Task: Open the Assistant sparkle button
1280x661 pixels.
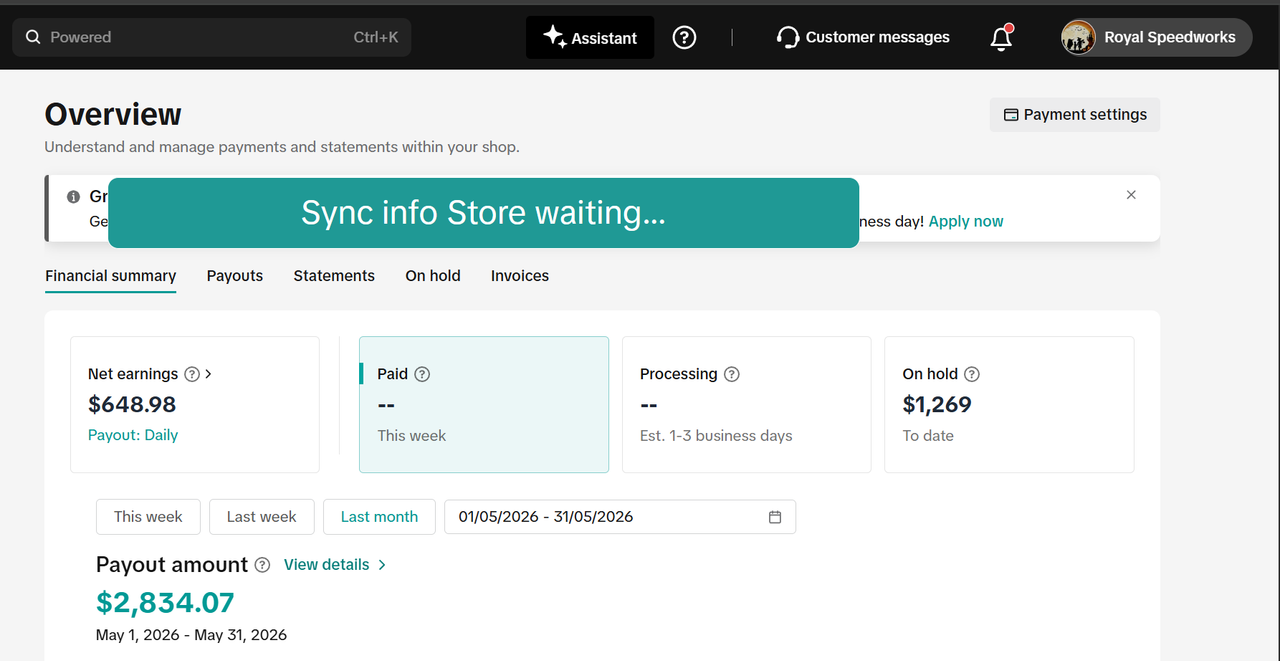Action: pos(590,37)
